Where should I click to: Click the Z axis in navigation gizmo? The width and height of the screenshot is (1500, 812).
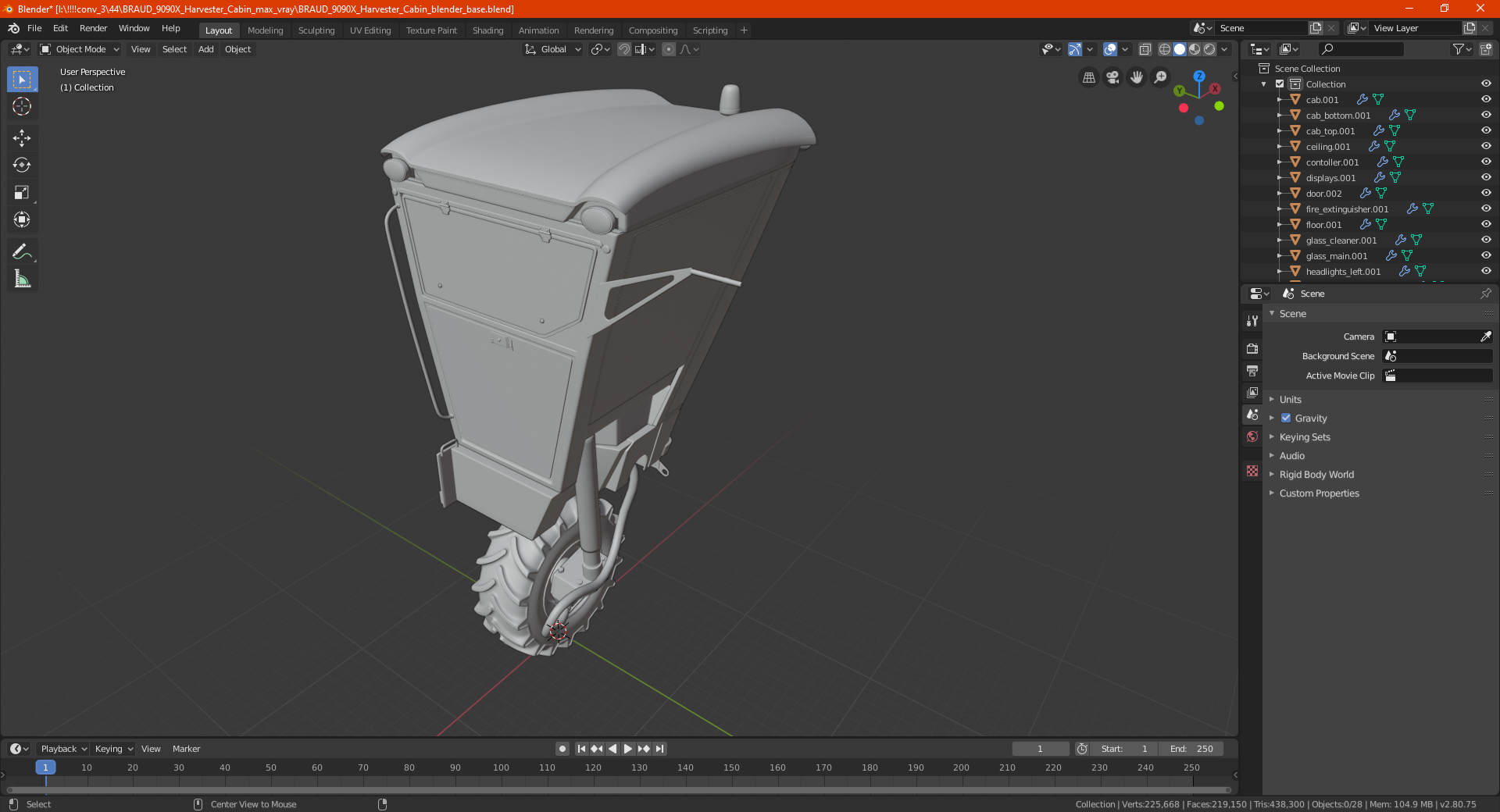pos(1199,77)
